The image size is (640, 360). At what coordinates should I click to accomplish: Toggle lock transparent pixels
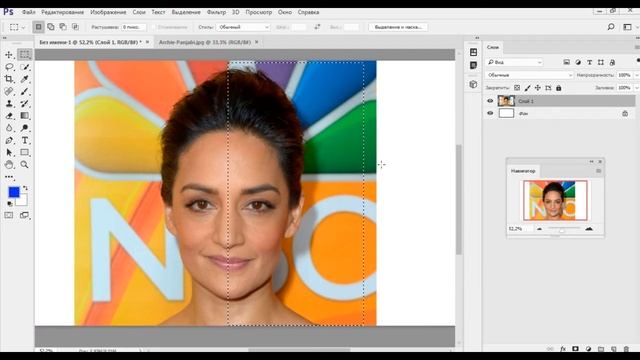pos(517,88)
